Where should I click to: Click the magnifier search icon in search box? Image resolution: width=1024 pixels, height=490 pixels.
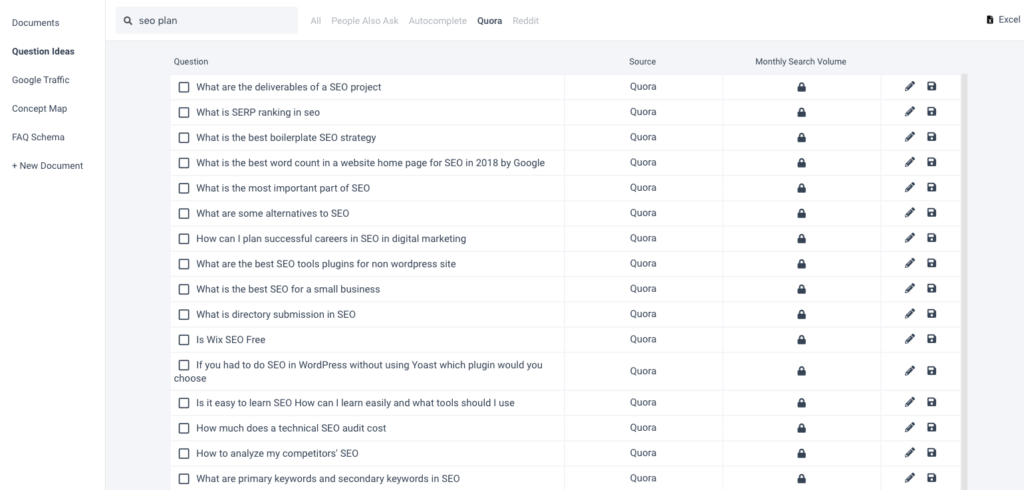click(128, 21)
